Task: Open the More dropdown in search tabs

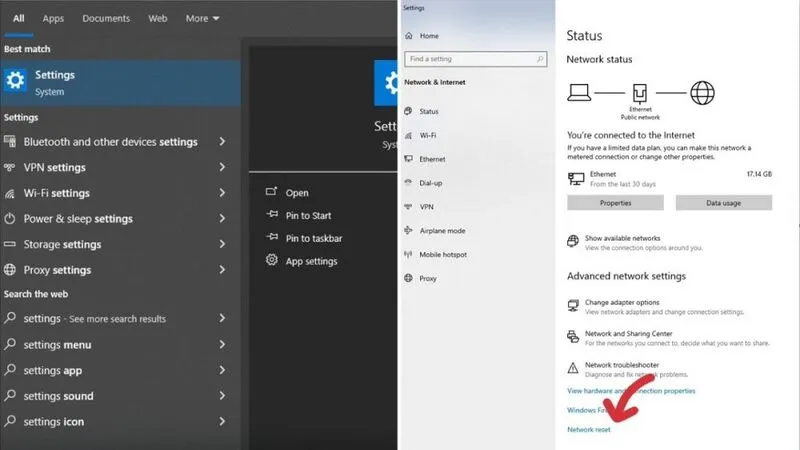Action: (203, 18)
